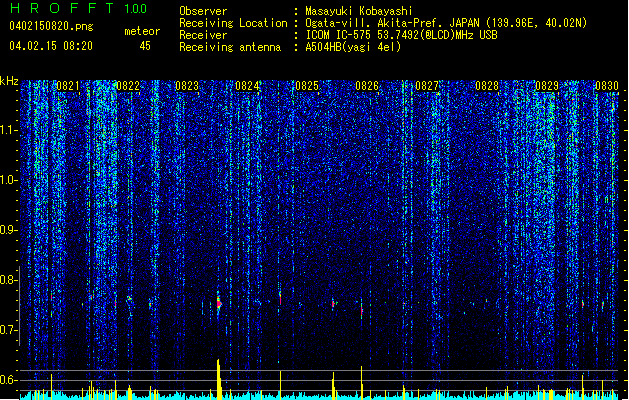Image resolution: width=629 pixels, height=400 pixels.
Task: Click the Ogata-vill. Akita-Pref. JAPAN location value
Action: (x=446, y=23)
